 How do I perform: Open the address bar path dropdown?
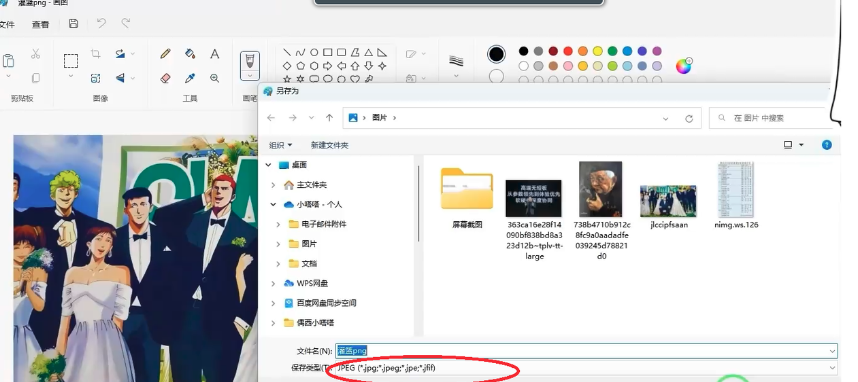665,118
